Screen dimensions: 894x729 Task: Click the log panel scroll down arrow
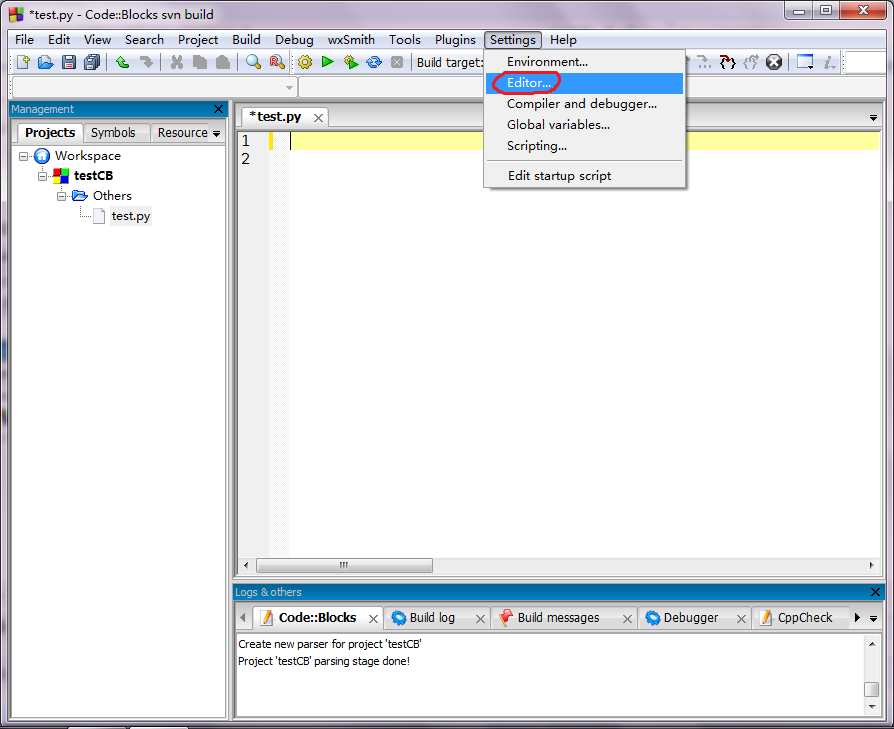point(872,707)
